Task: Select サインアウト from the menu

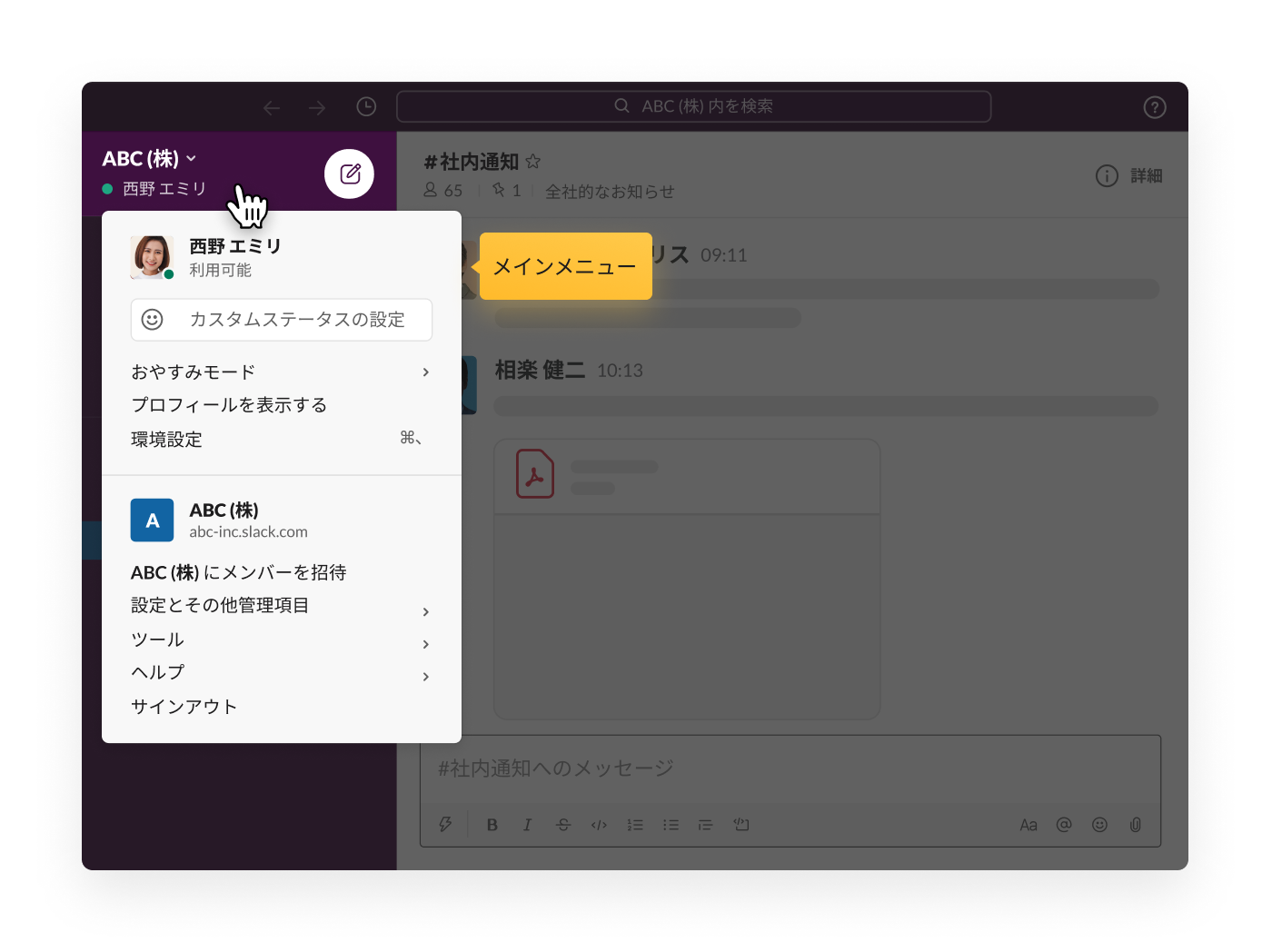Action: pyautogui.click(x=183, y=706)
